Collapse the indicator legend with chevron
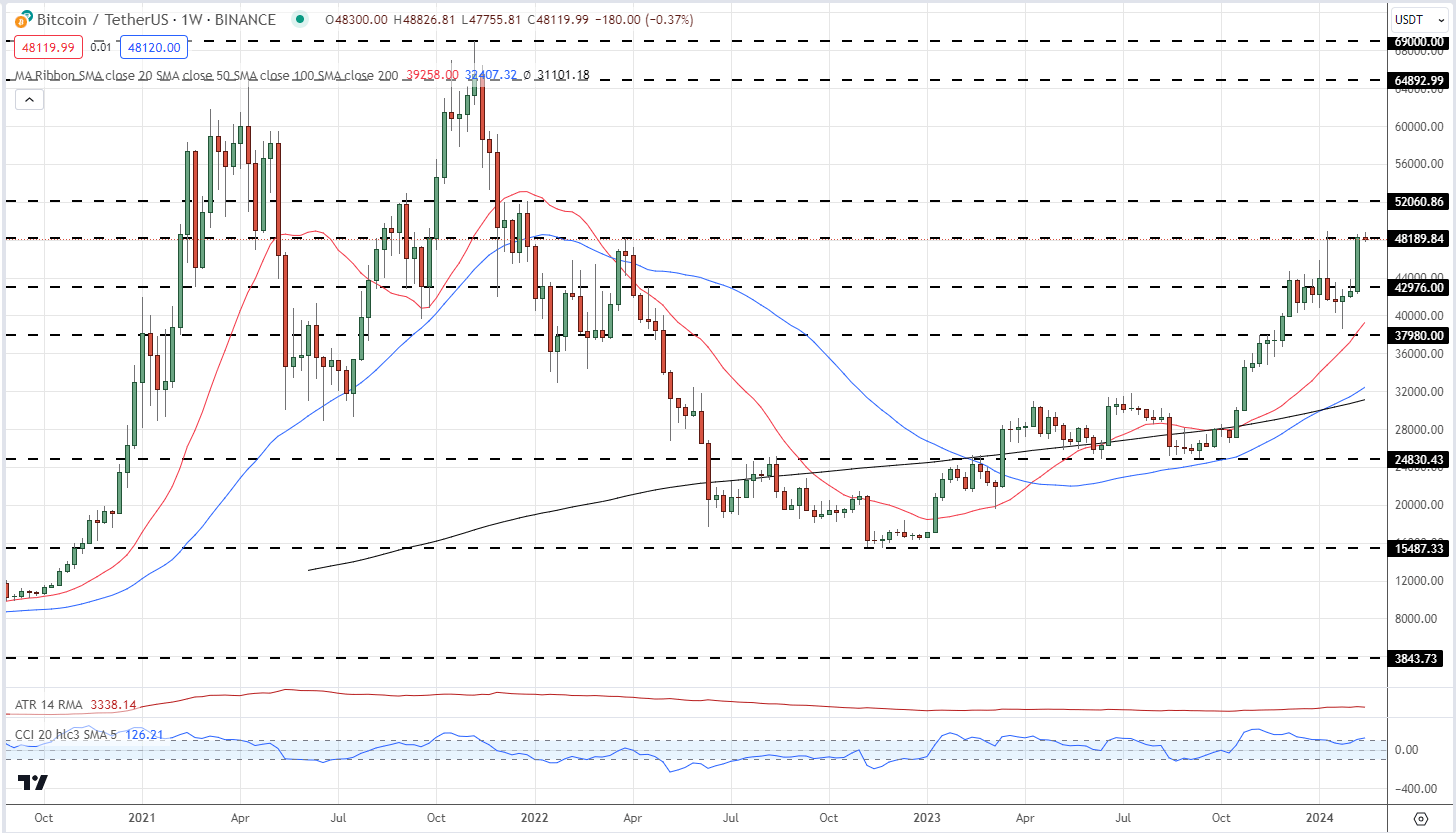1456x833 pixels. click(28, 99)
